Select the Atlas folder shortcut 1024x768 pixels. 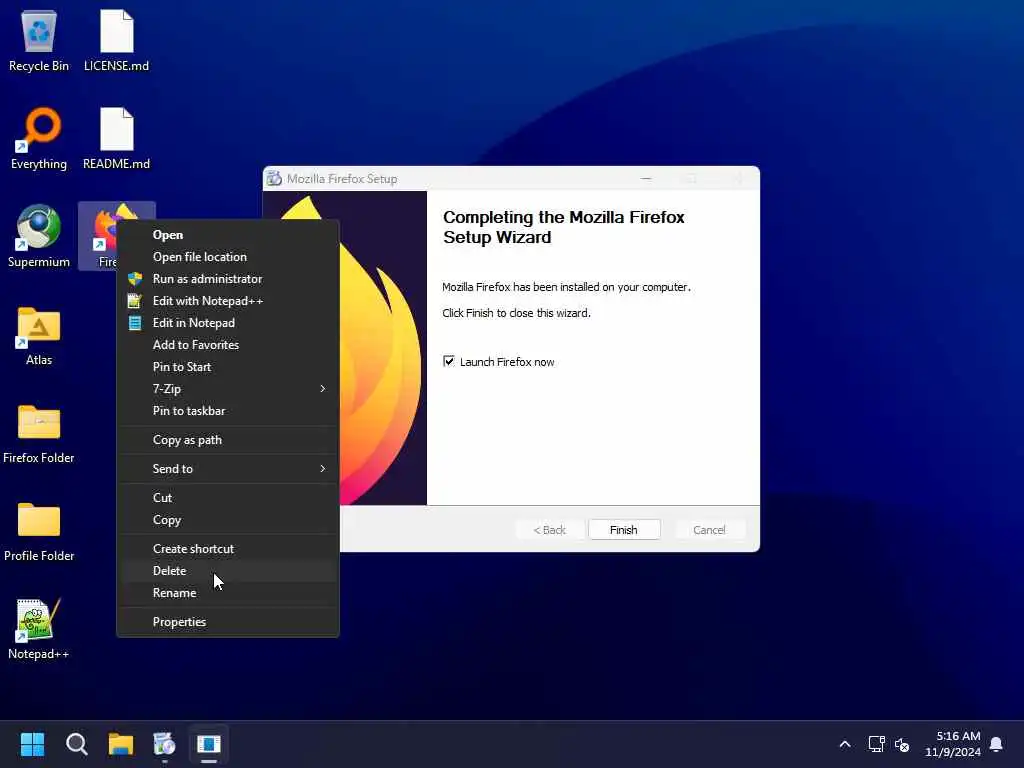click(39, 336)
